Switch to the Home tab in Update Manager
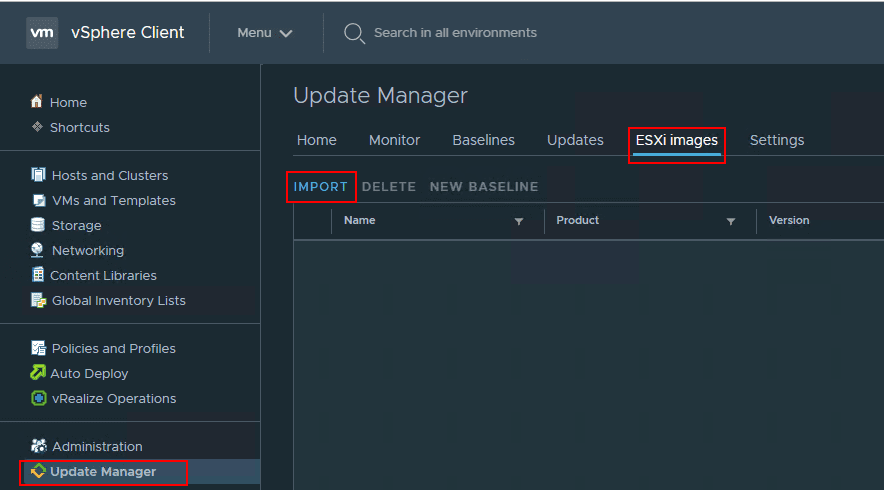The image size is (884, 490). pos(317,140)
